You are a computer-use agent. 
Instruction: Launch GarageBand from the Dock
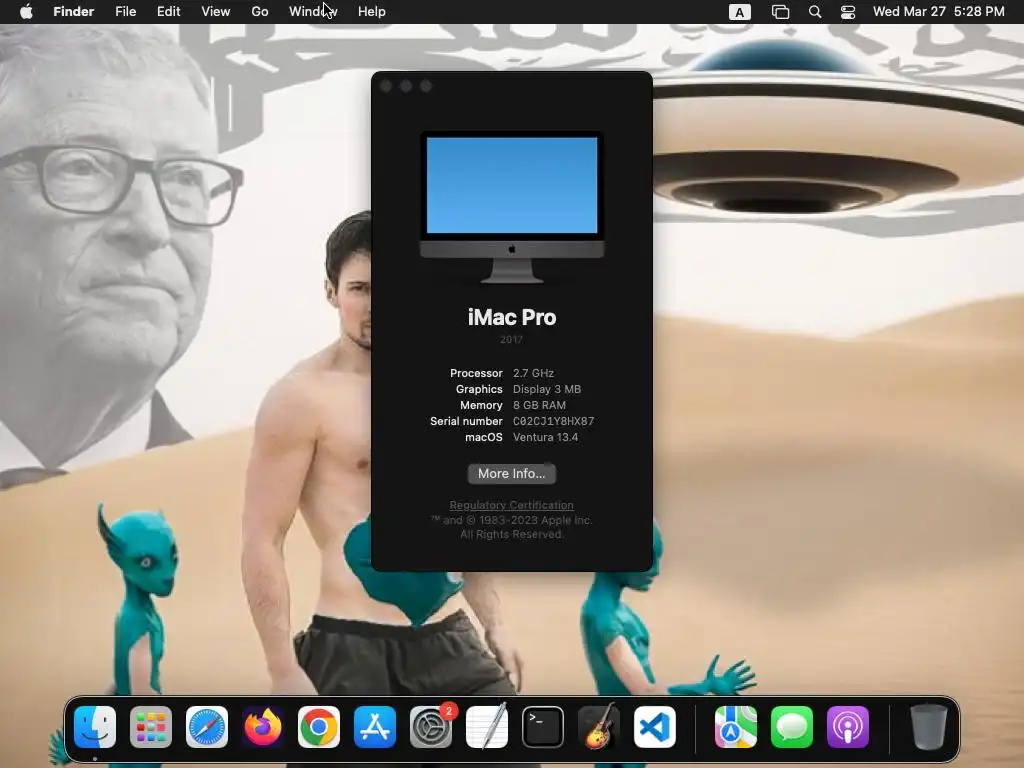[x=599, y=727]
